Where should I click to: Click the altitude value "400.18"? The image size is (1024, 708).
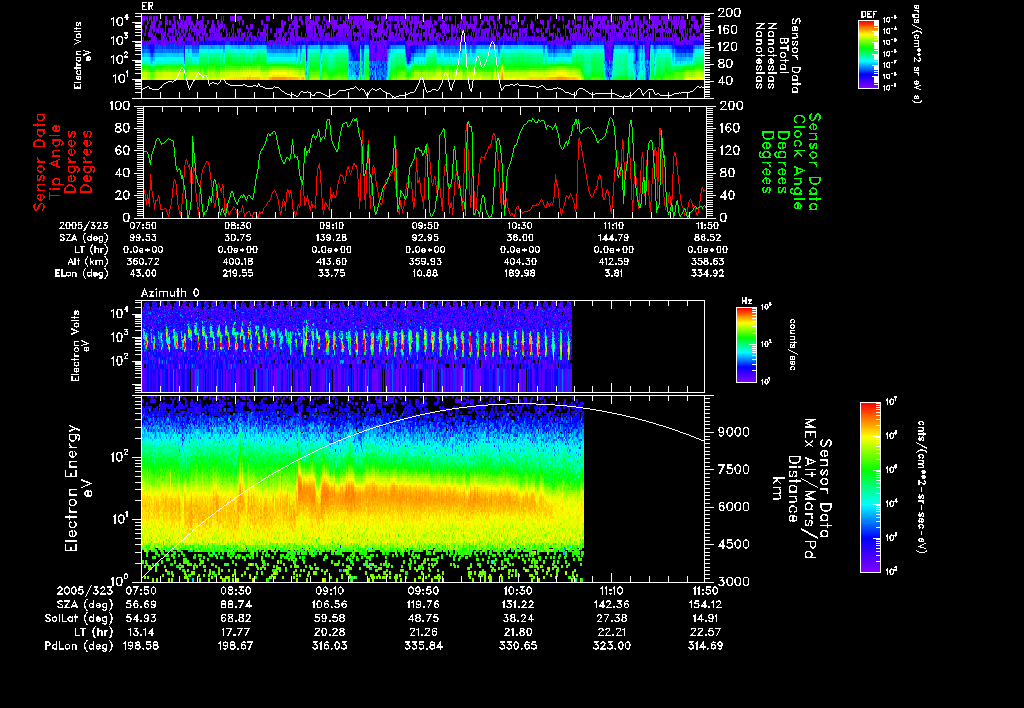pyautogui.click(x=238, y=261)
